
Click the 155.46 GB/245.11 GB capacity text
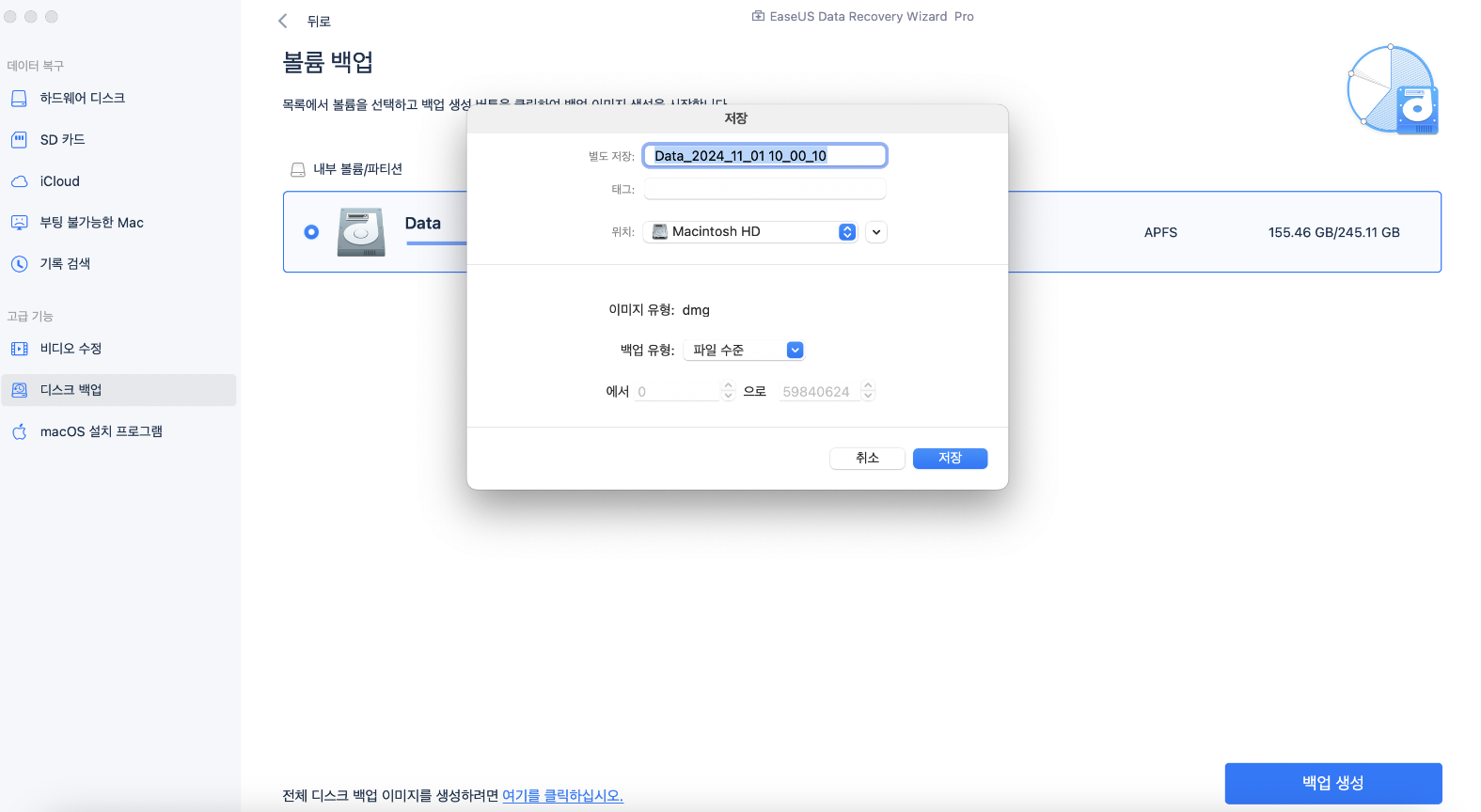click(x=1333, y=232)
